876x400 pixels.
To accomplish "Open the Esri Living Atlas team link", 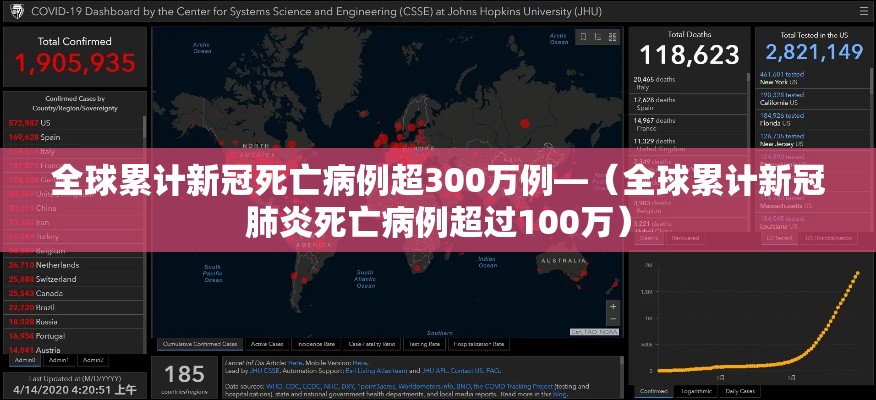I will click(375, 370).
